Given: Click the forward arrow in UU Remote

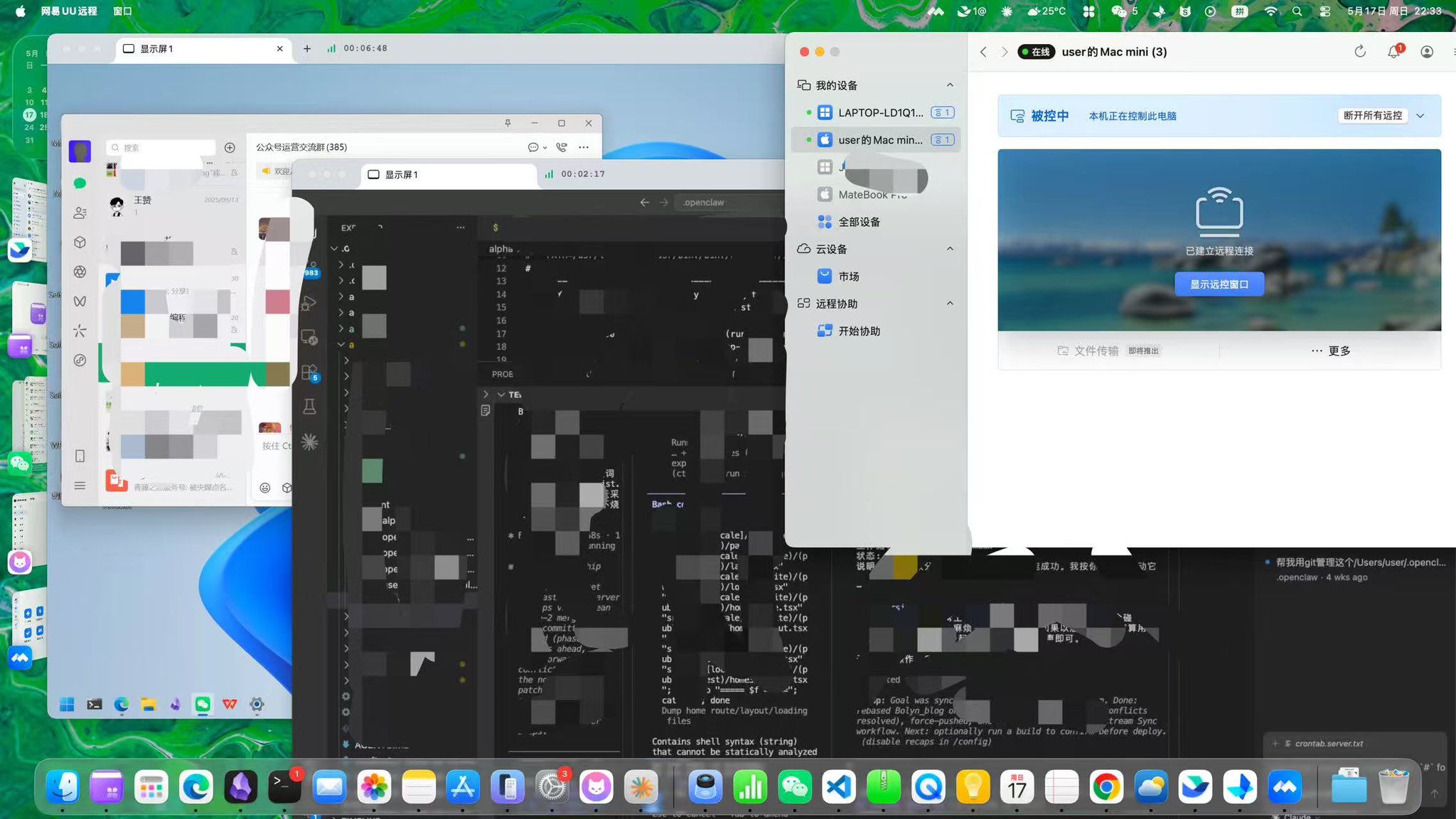Looking at the screenshot, I should (x=1004, y=52).
